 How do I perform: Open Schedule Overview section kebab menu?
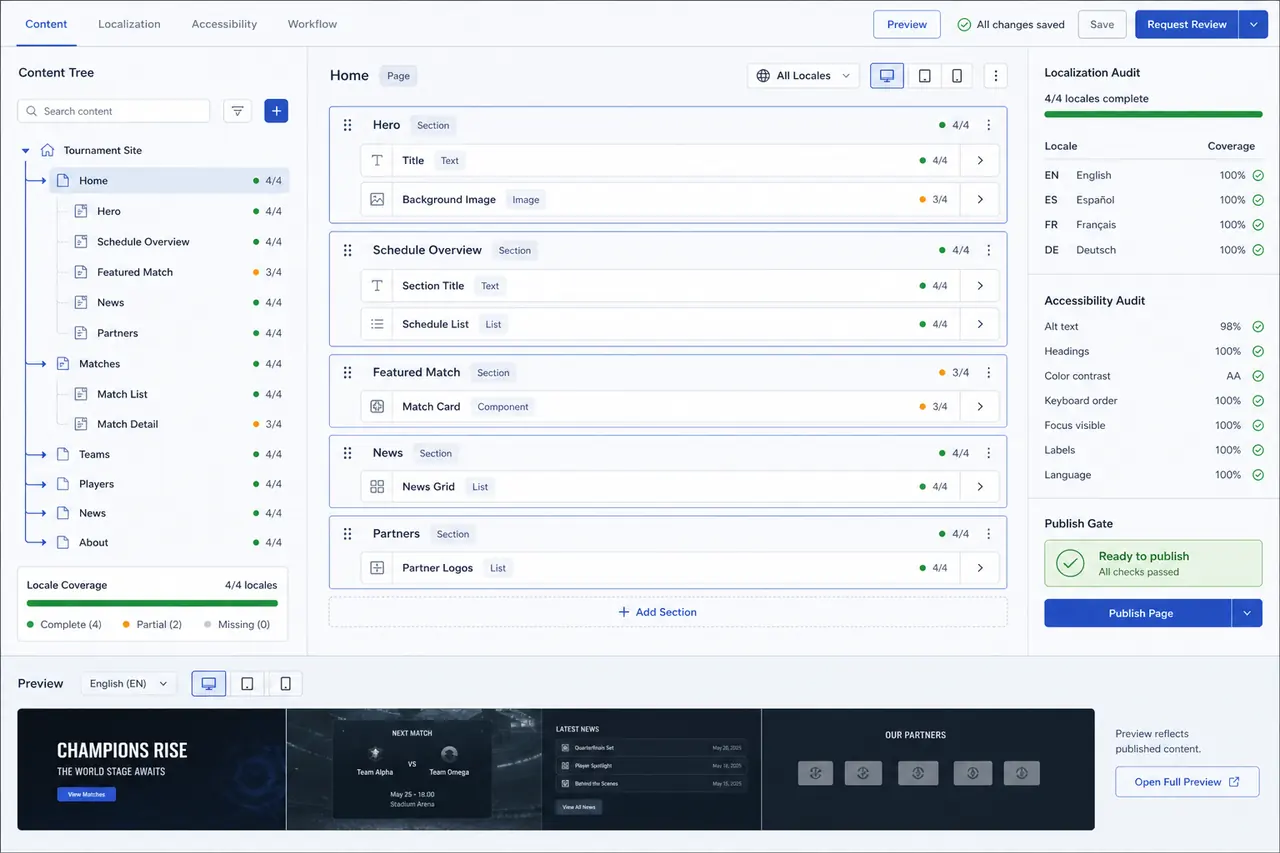click(x=989, y=250)
